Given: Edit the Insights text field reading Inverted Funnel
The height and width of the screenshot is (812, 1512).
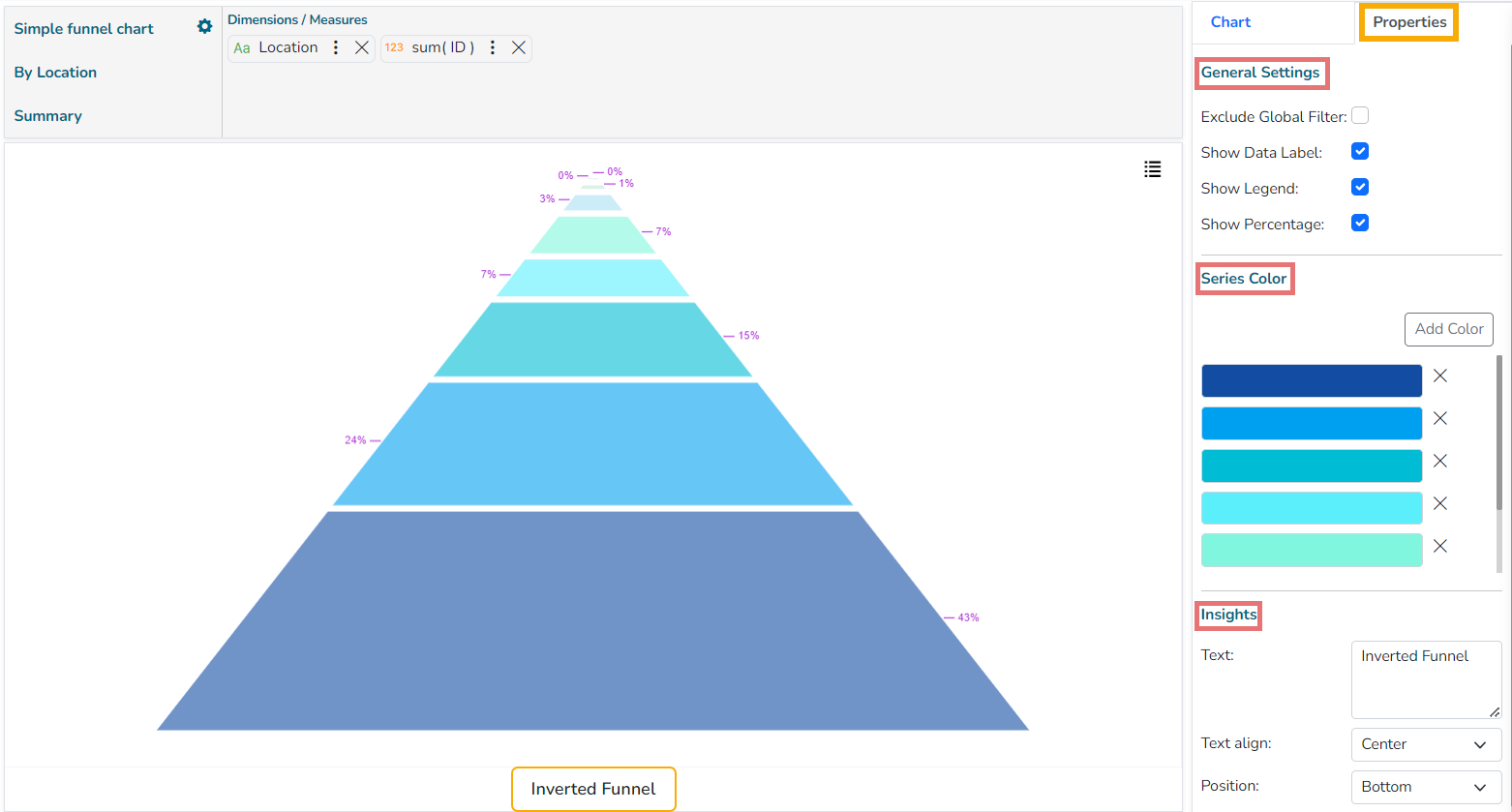Looking at the screenshot, I should pos(1425,677).
